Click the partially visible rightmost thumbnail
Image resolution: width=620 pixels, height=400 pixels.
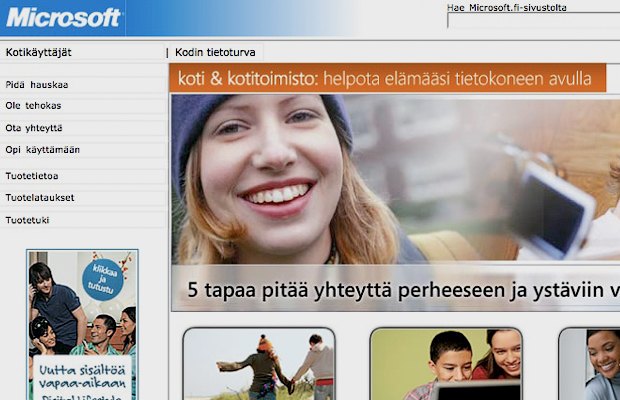590,365
